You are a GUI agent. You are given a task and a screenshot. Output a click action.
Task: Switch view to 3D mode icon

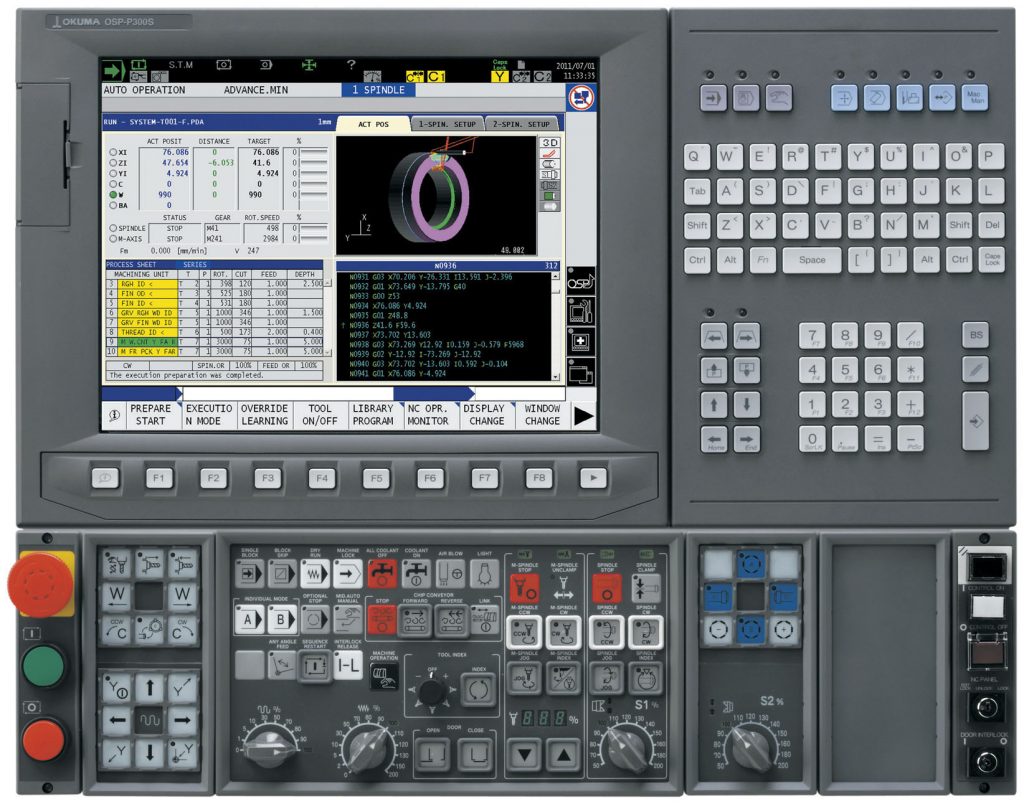[x=550, y=142]
